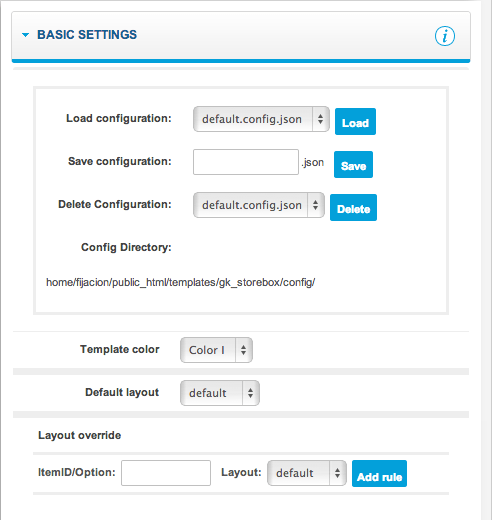The height and width of the screenshot is (520, 495).
Task: Click the Delete Configuration stepper arrows
Action: pos(316,205)
